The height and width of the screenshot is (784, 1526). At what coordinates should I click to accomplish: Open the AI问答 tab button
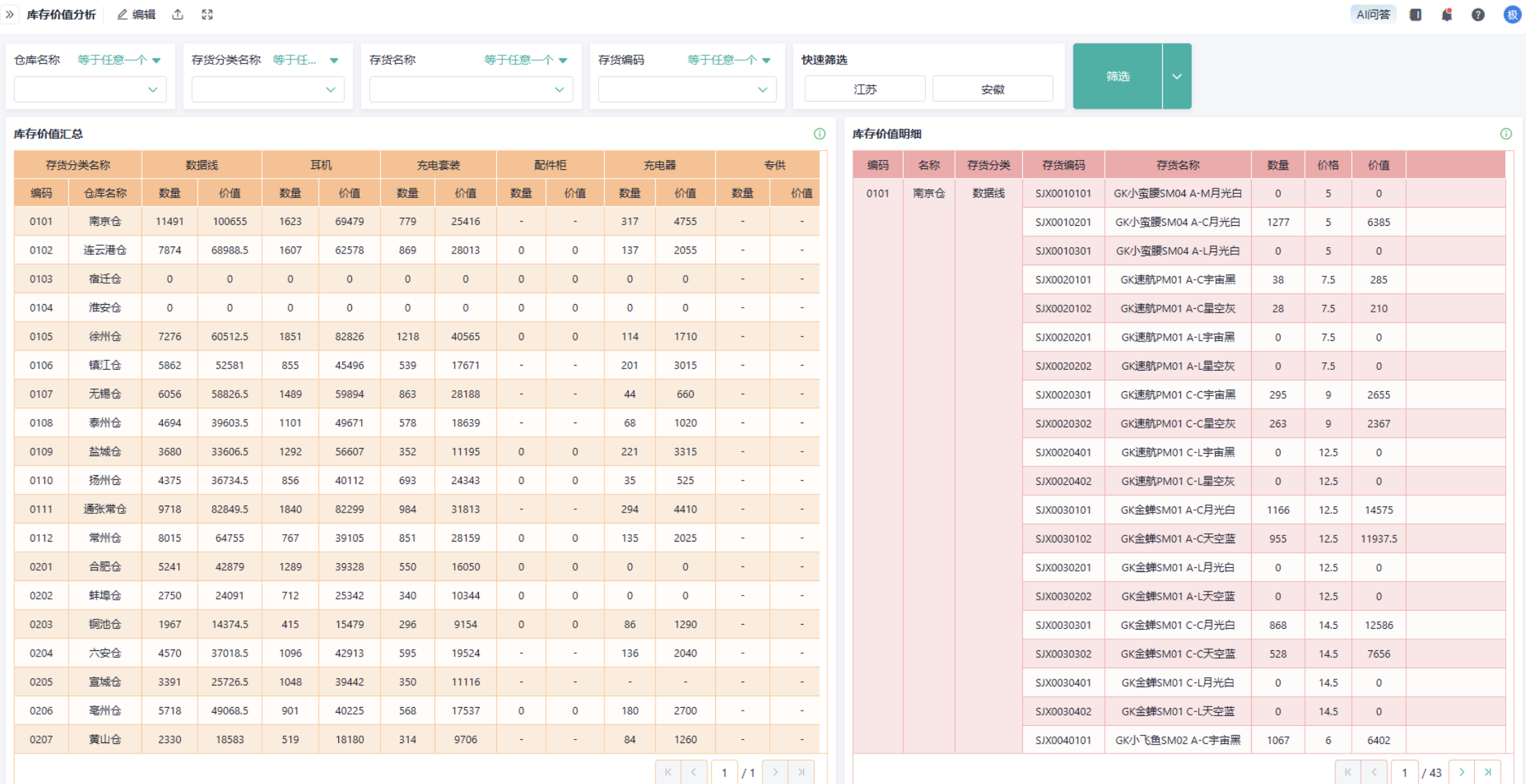pyautogui.click(x=1373, y=15)
